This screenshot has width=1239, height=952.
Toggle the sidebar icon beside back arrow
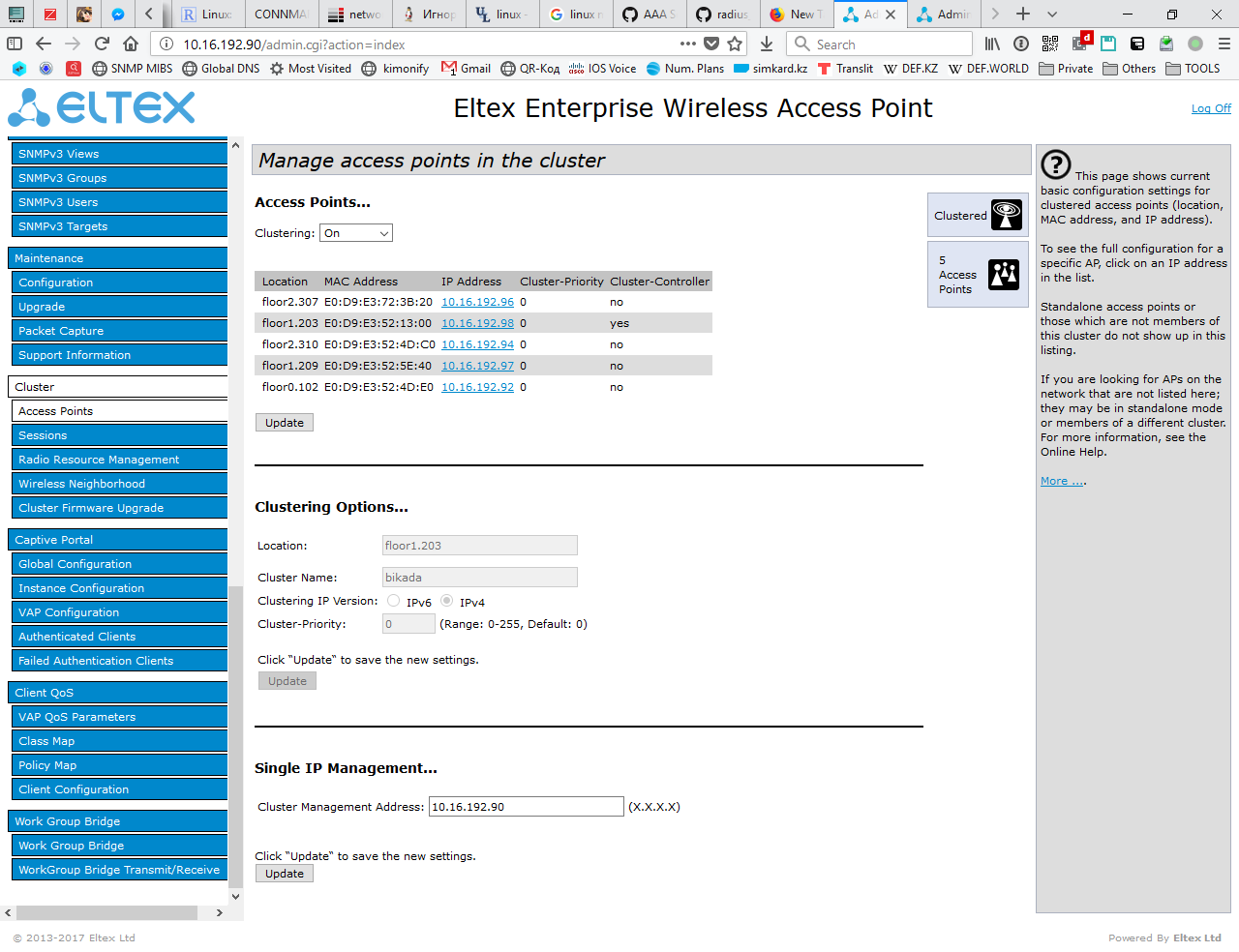15,44
